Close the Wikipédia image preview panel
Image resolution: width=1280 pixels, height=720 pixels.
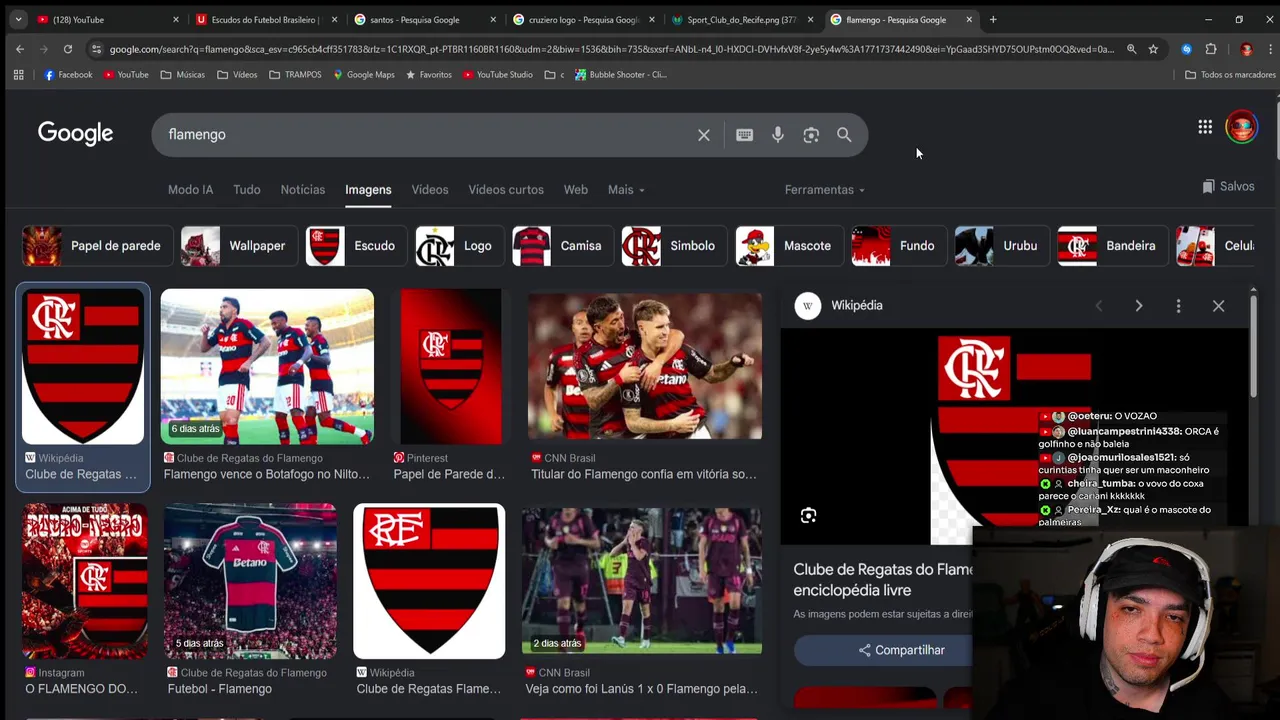pos(1218,306)
